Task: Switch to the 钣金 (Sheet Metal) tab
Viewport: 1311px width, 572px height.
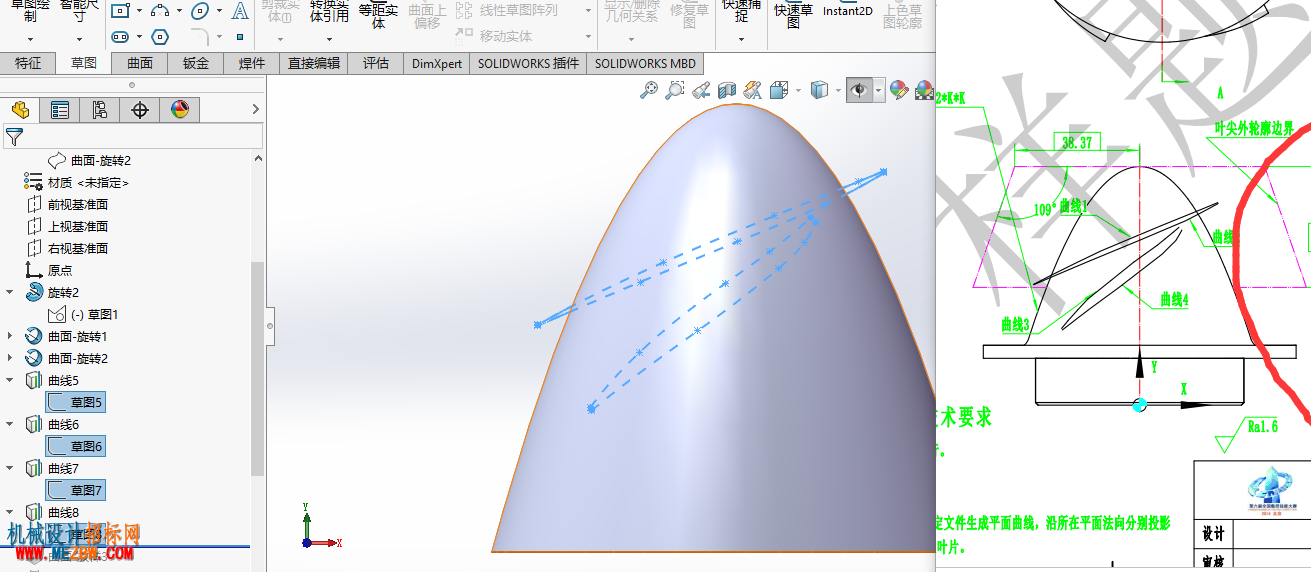Action: point(196,63)
